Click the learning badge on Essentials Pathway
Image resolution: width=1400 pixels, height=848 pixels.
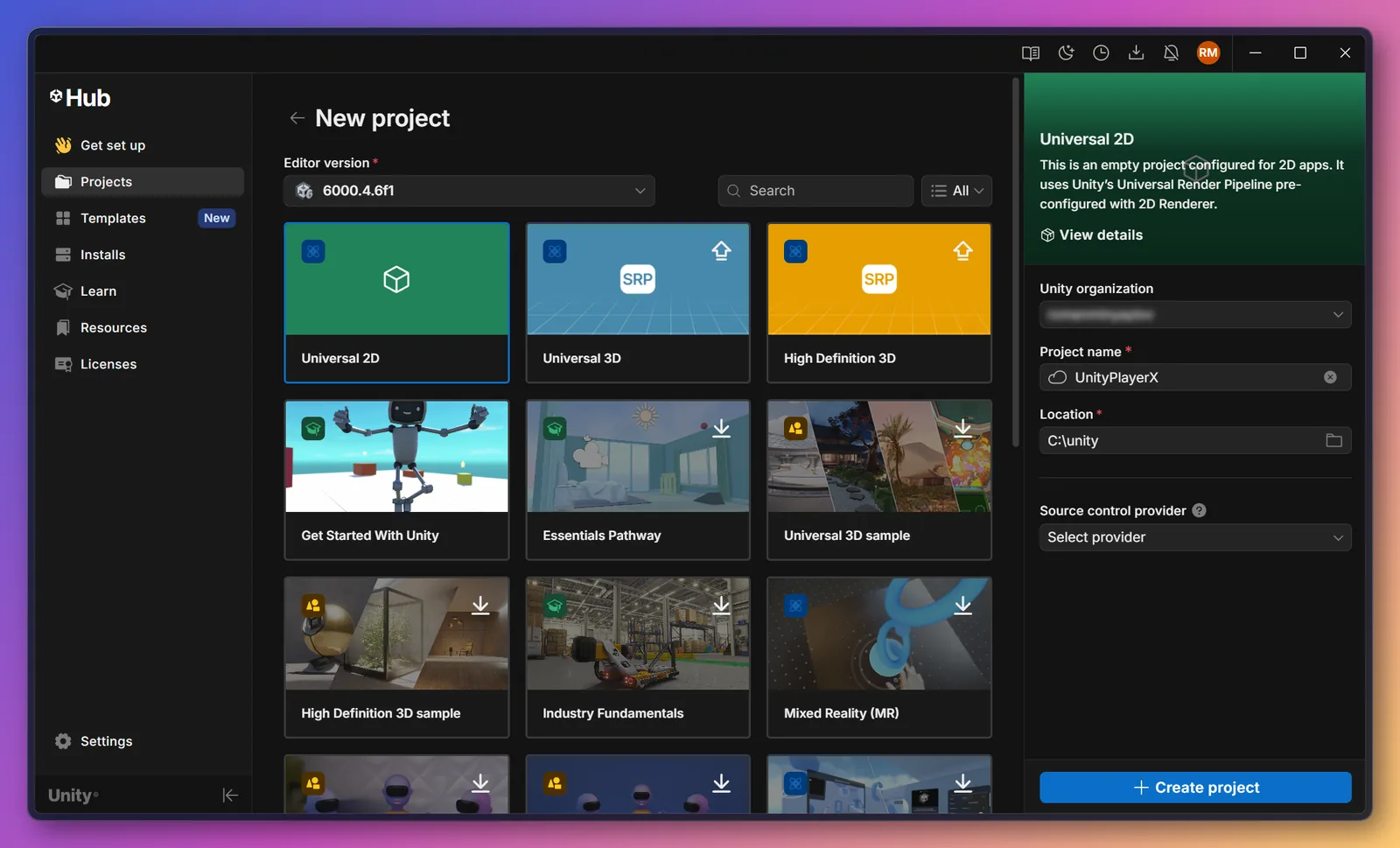coord(555,428)
